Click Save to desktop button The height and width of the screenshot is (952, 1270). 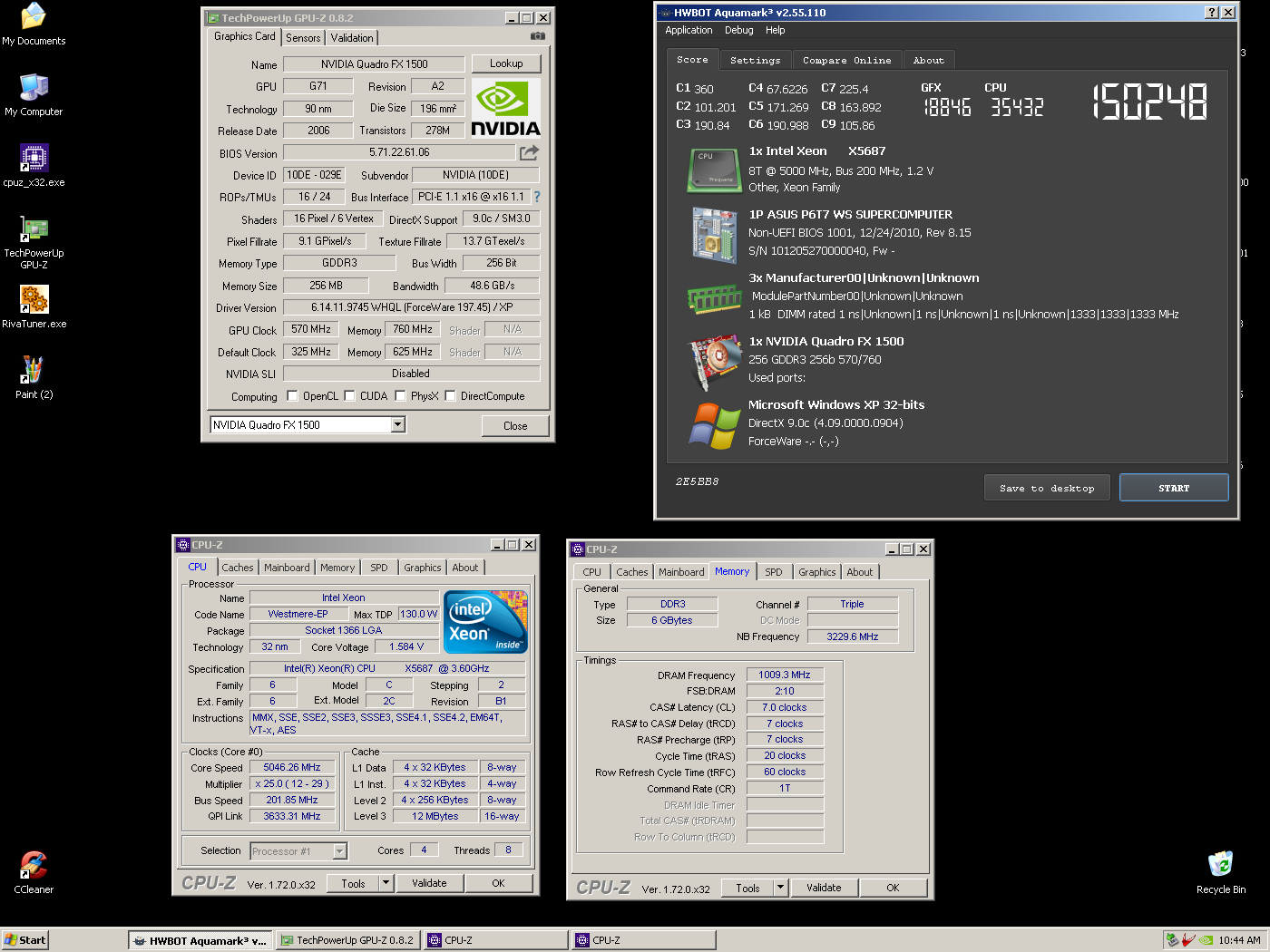[1047, 488]
